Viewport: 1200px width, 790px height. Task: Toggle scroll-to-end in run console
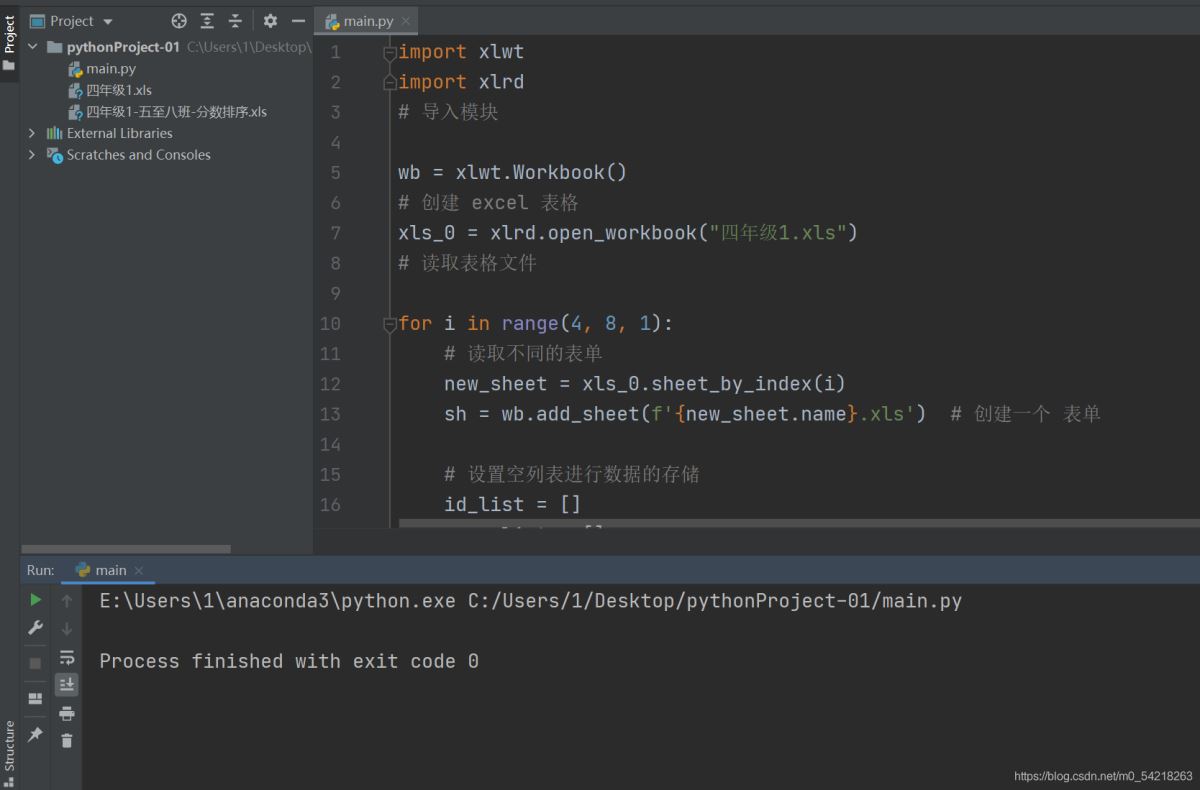coord(67,684)
